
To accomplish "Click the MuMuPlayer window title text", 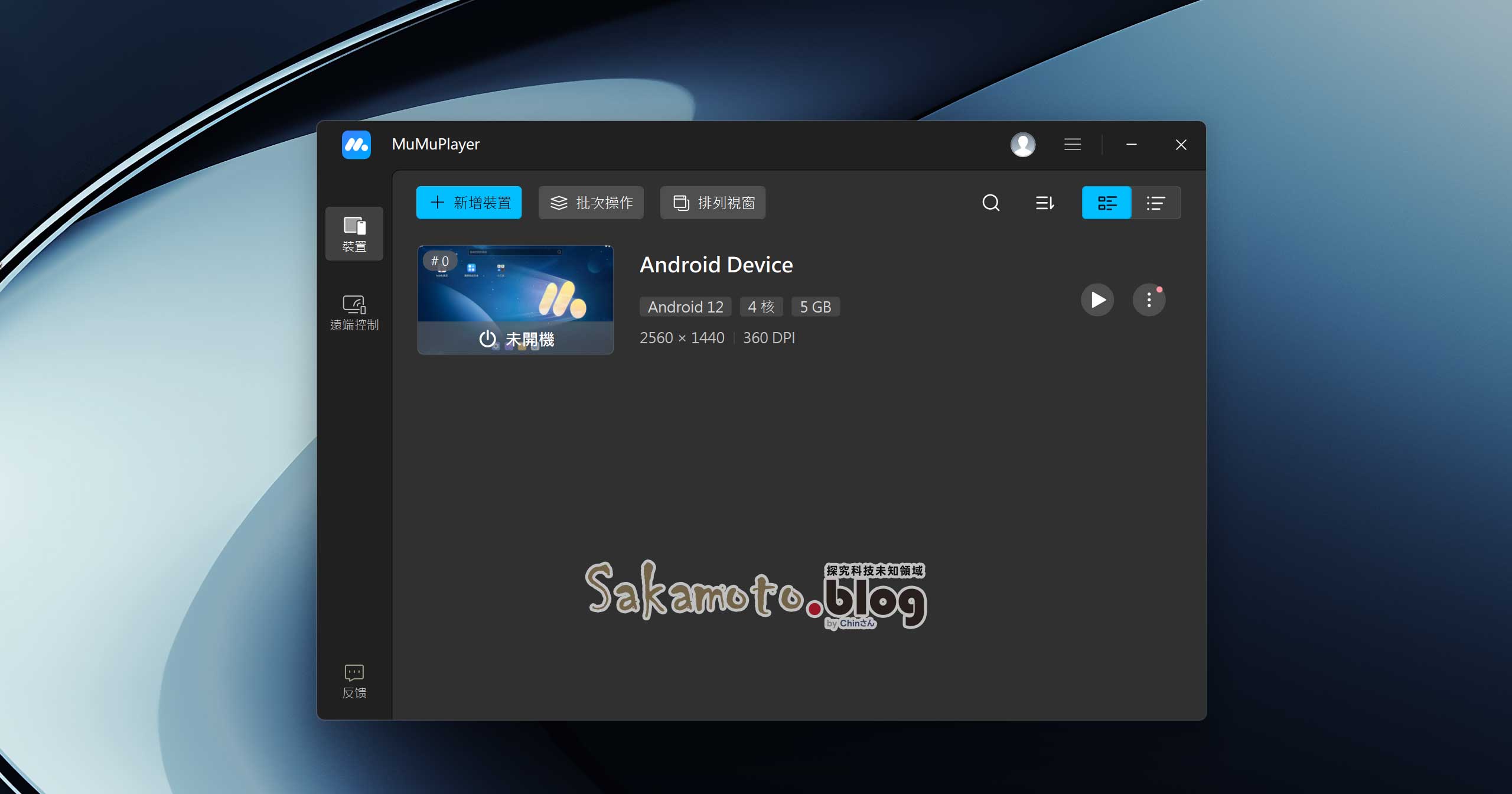I will 436,145.
